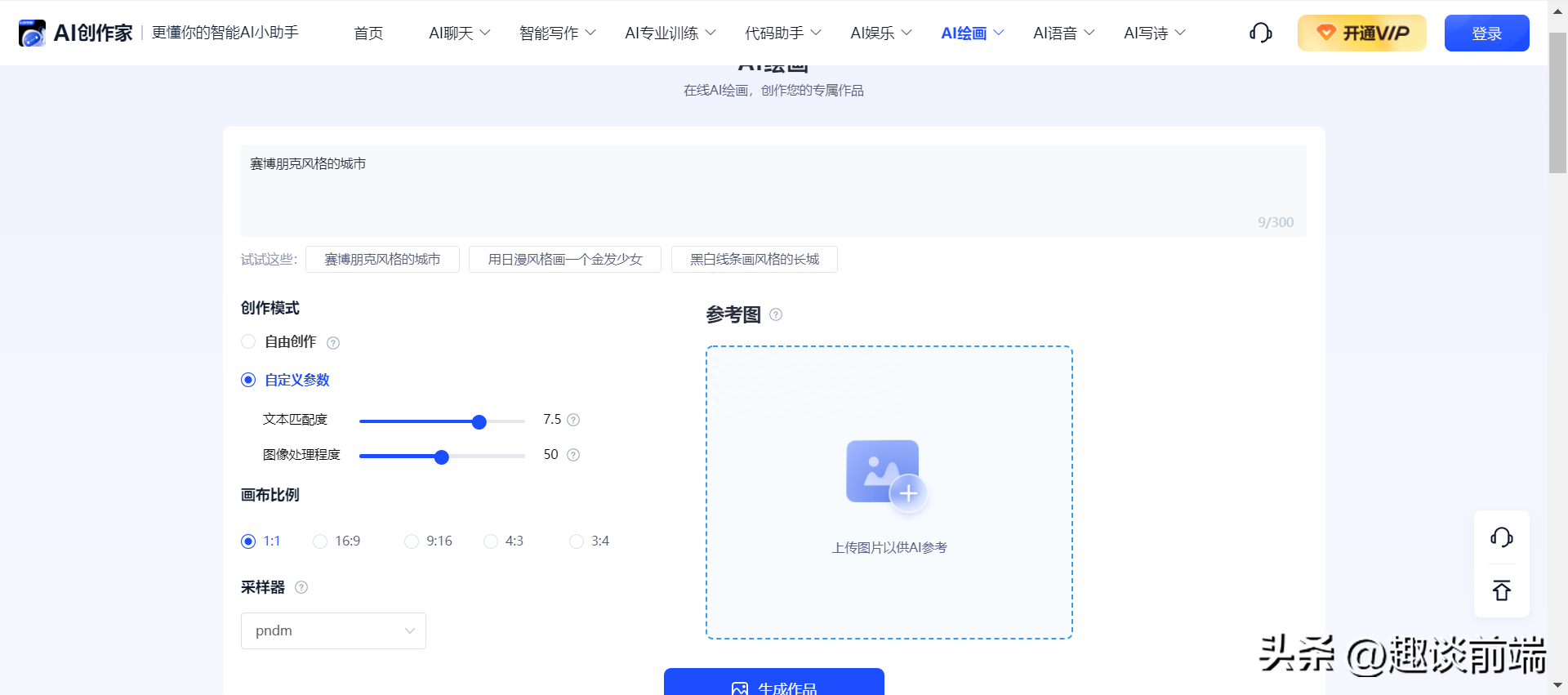
Task: Click the floating headset support icon
Action: point(1502,537)
